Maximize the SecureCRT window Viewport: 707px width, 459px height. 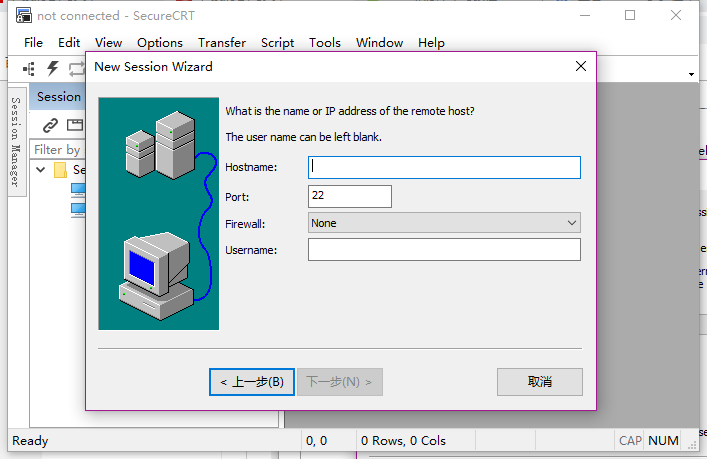(630, 15)
